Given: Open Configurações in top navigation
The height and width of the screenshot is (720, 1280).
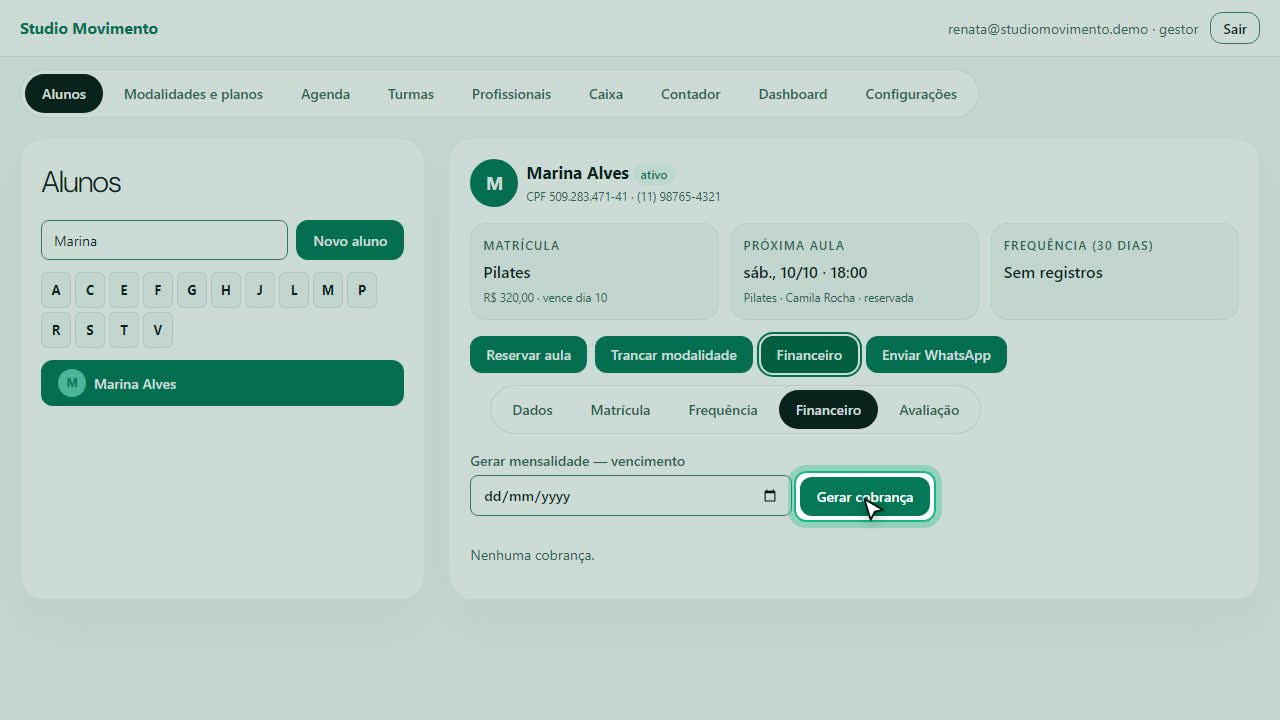Looking at the screenshot, I should [x=911, y=94].
